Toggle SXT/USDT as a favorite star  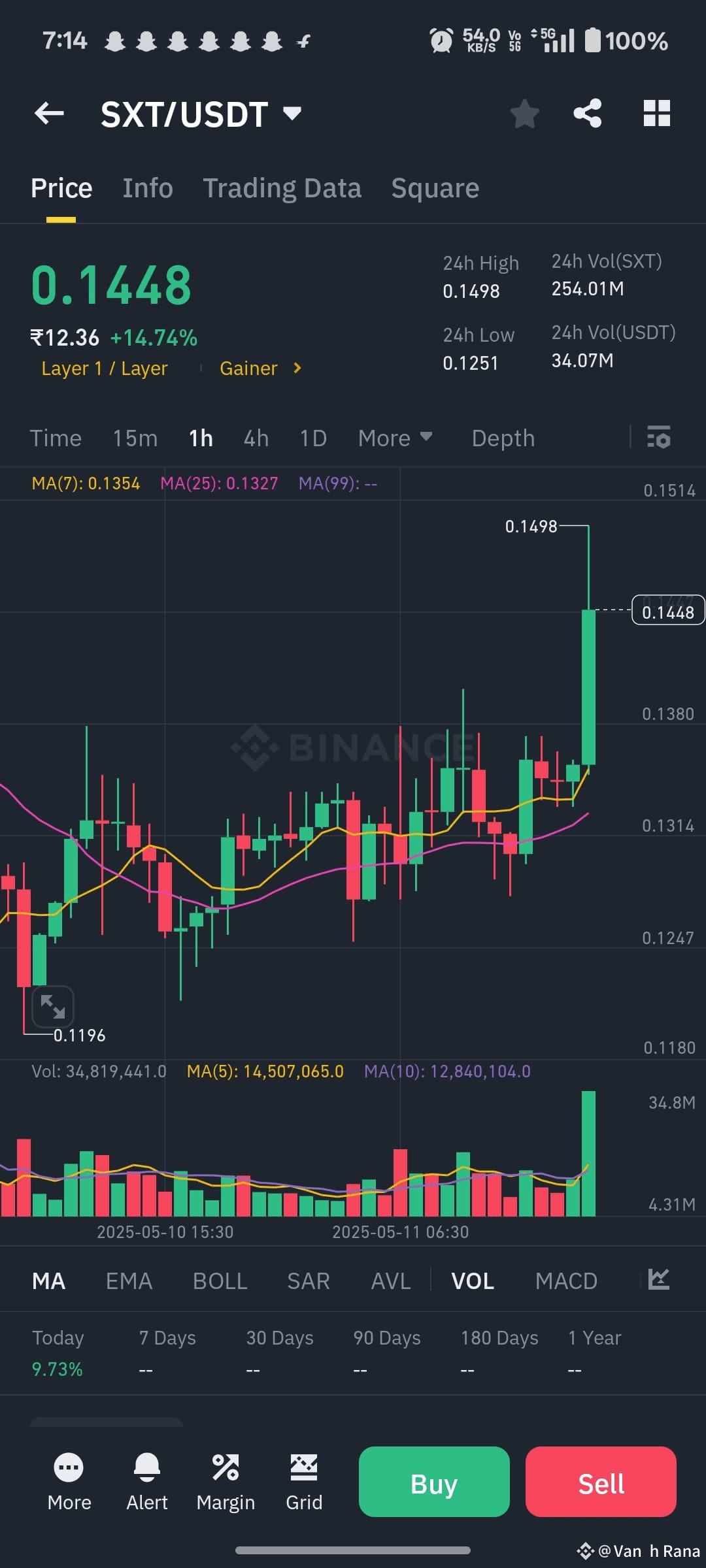(x=525, y=113)
